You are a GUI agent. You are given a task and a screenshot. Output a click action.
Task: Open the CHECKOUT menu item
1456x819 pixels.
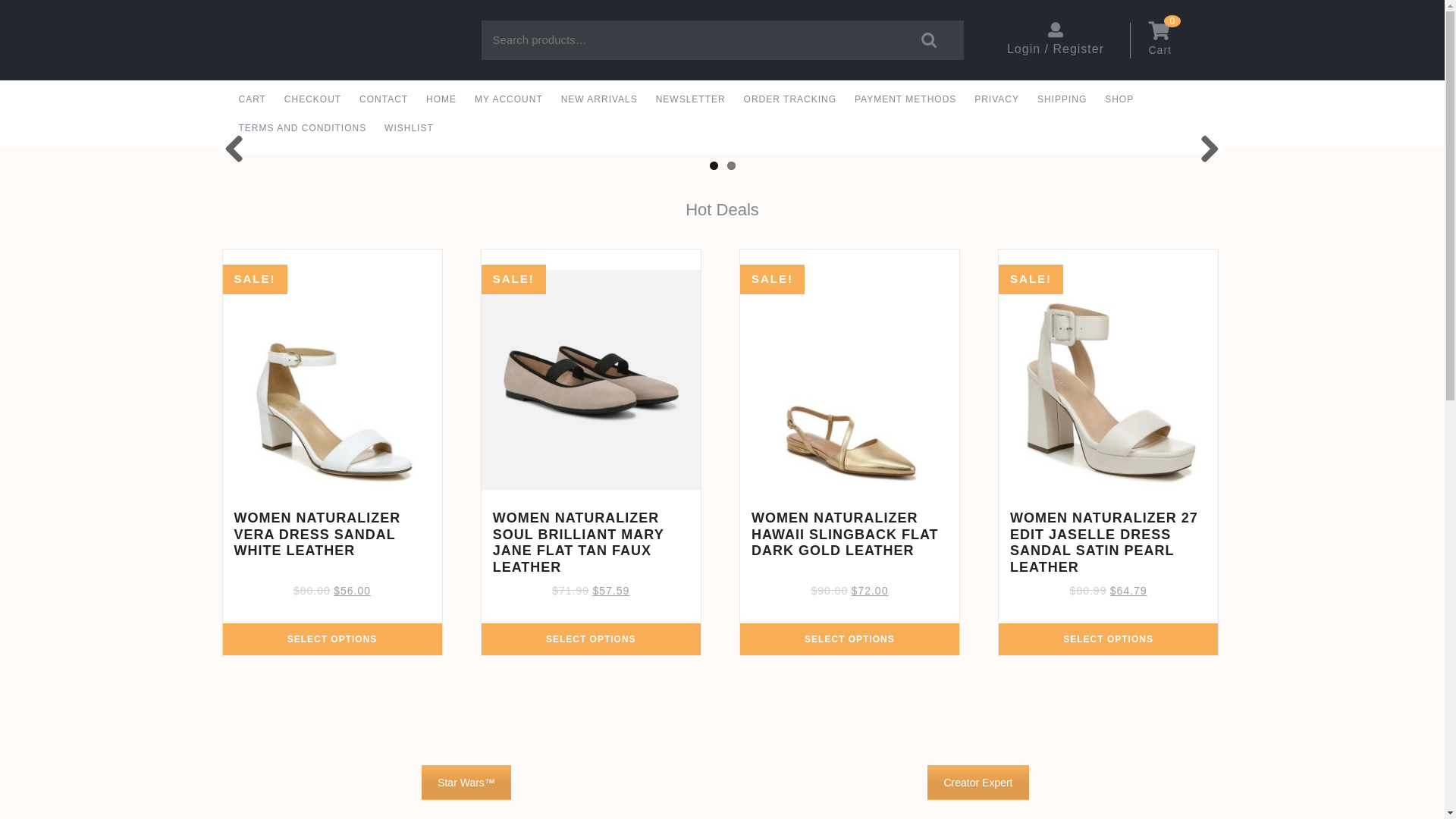(312, 99)
